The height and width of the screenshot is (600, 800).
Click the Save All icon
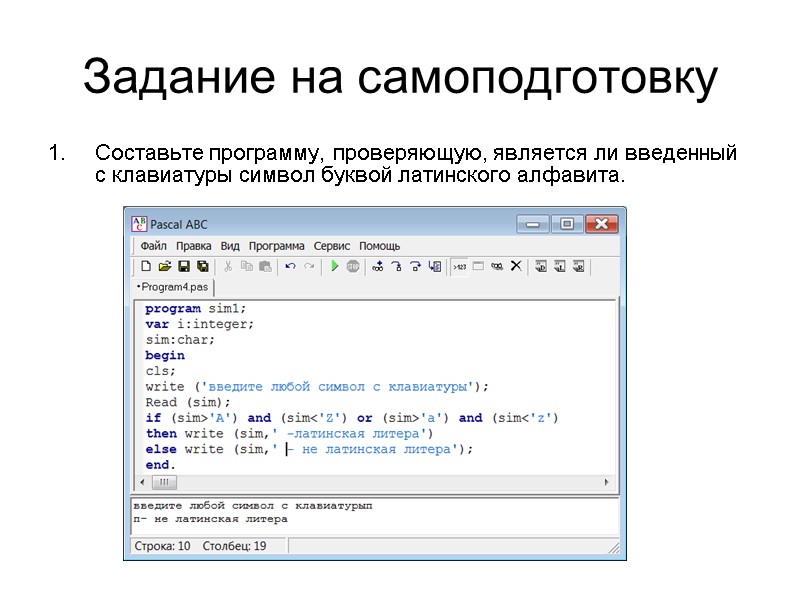(203, 266)
